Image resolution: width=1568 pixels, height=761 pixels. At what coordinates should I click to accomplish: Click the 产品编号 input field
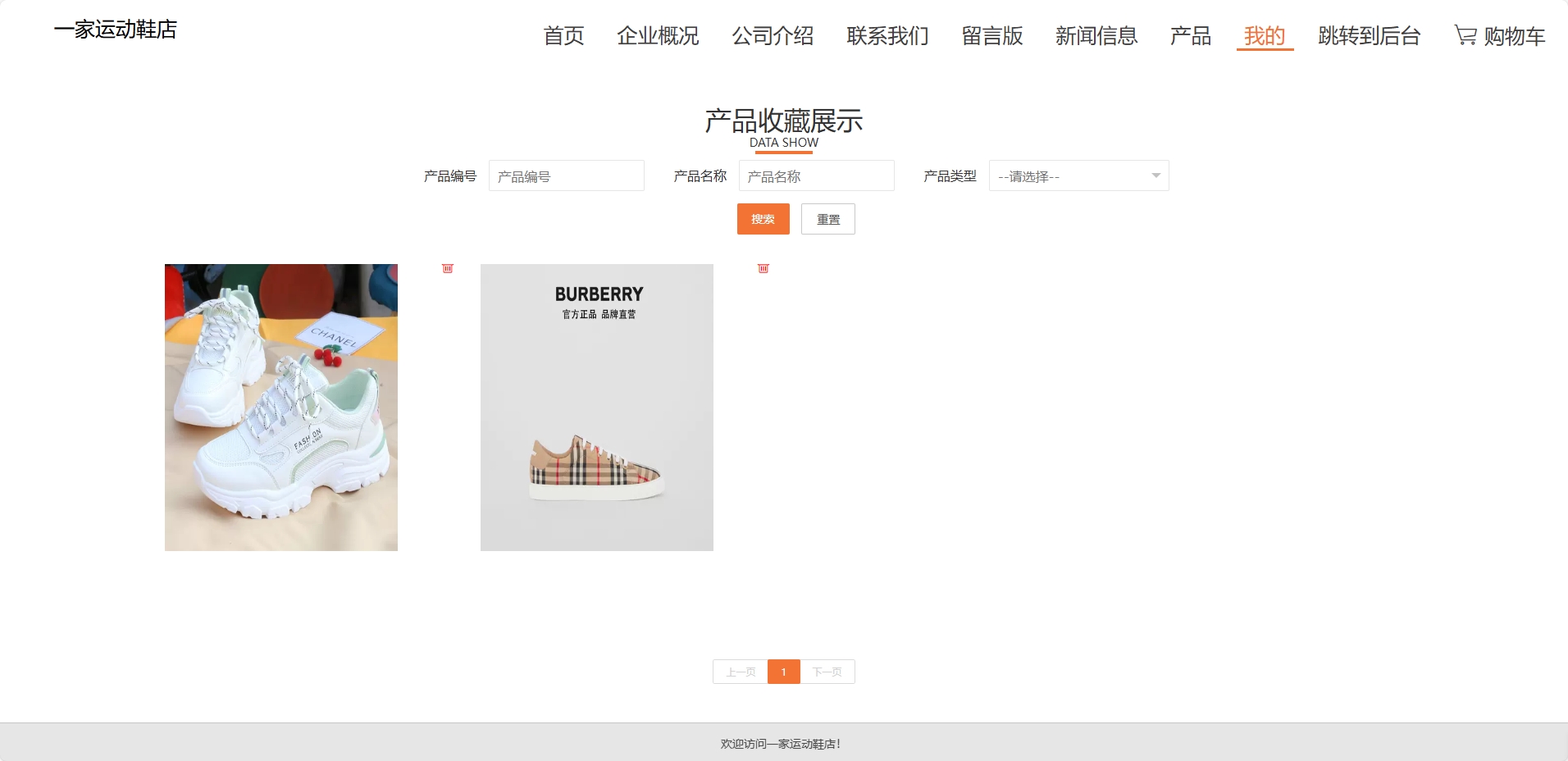(x=567, y=175)
